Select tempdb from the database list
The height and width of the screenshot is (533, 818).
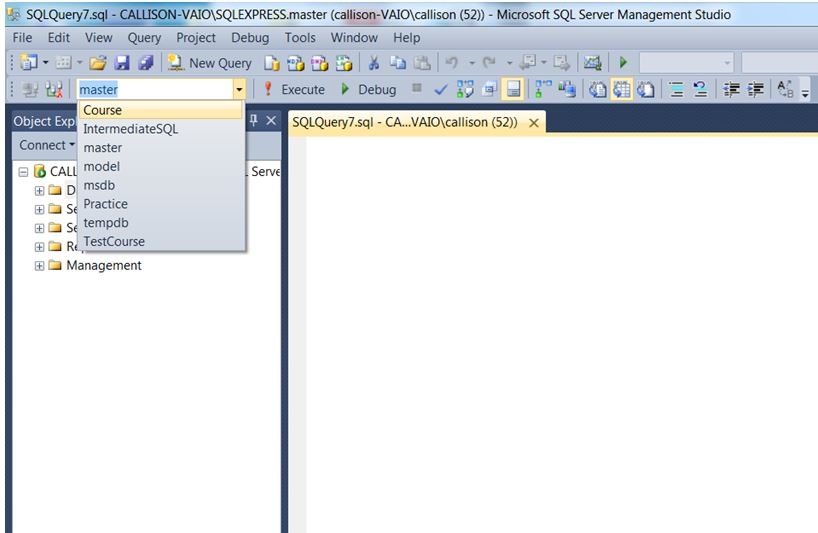point(161,223)
